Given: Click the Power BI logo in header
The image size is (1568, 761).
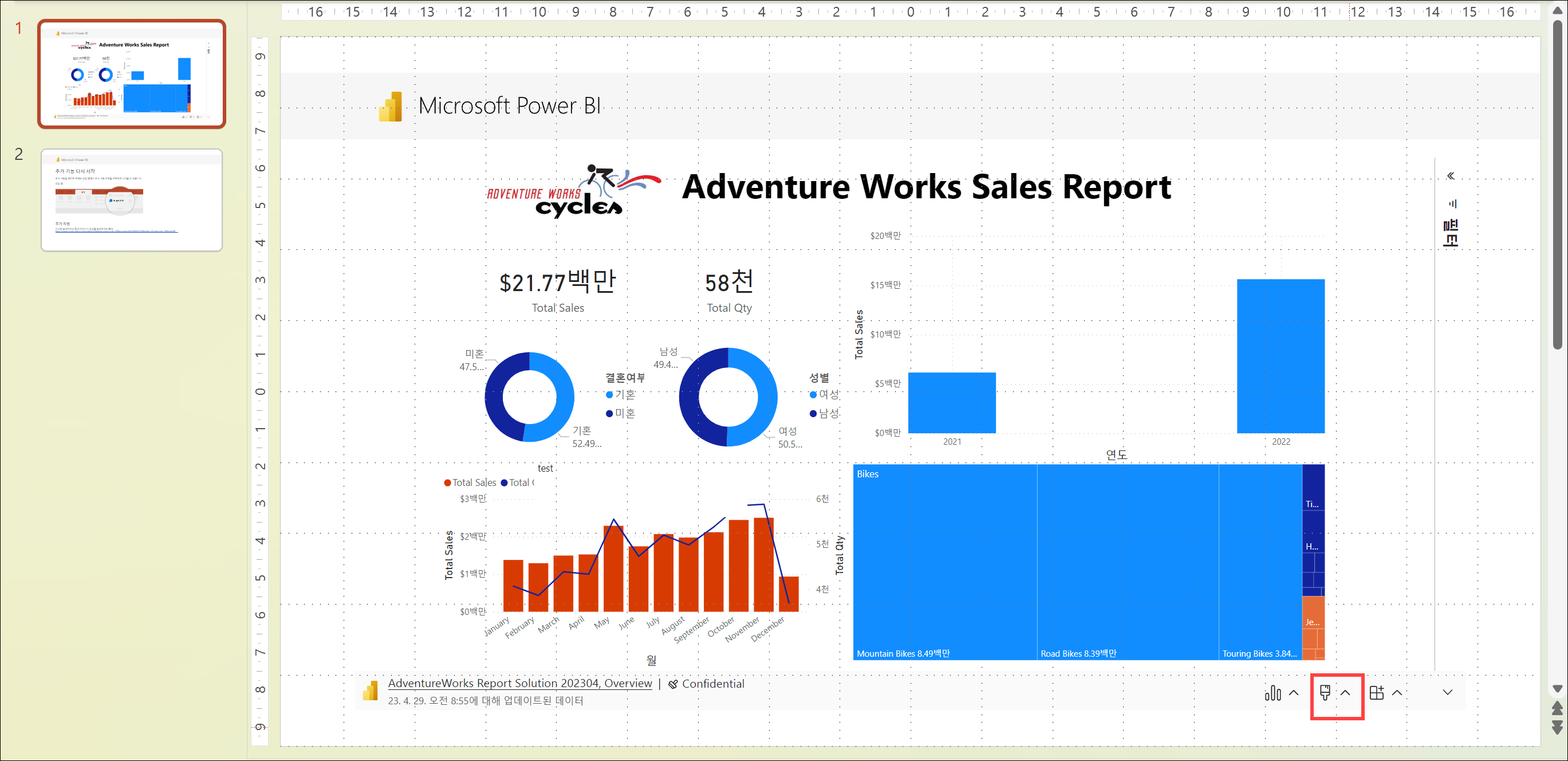Looking at the screenshot, I should click(390, 107).
